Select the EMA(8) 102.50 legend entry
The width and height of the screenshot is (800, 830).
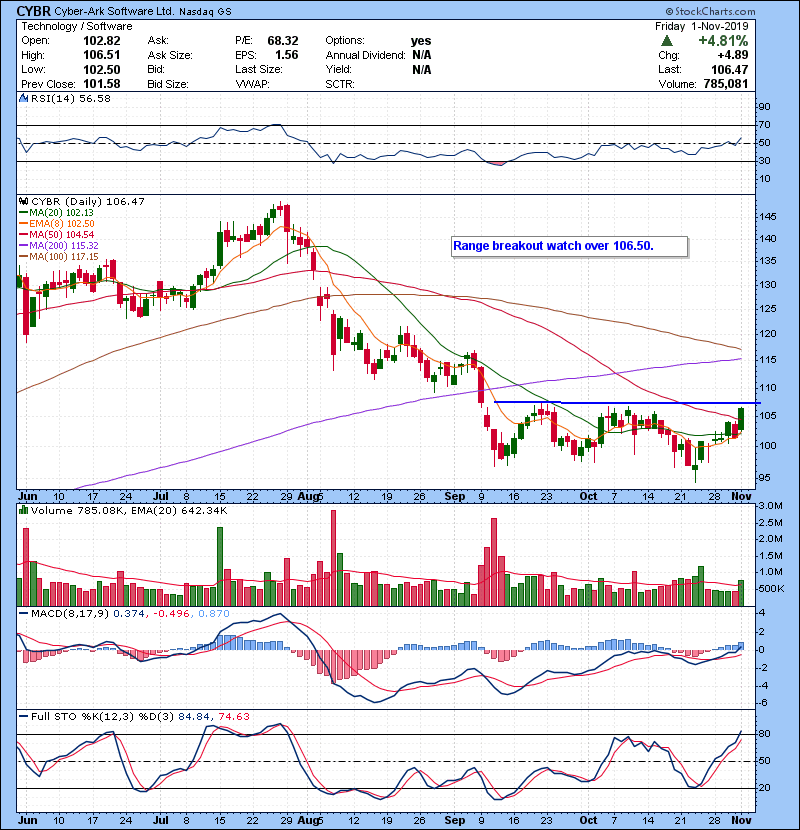[x=57, y=224]
